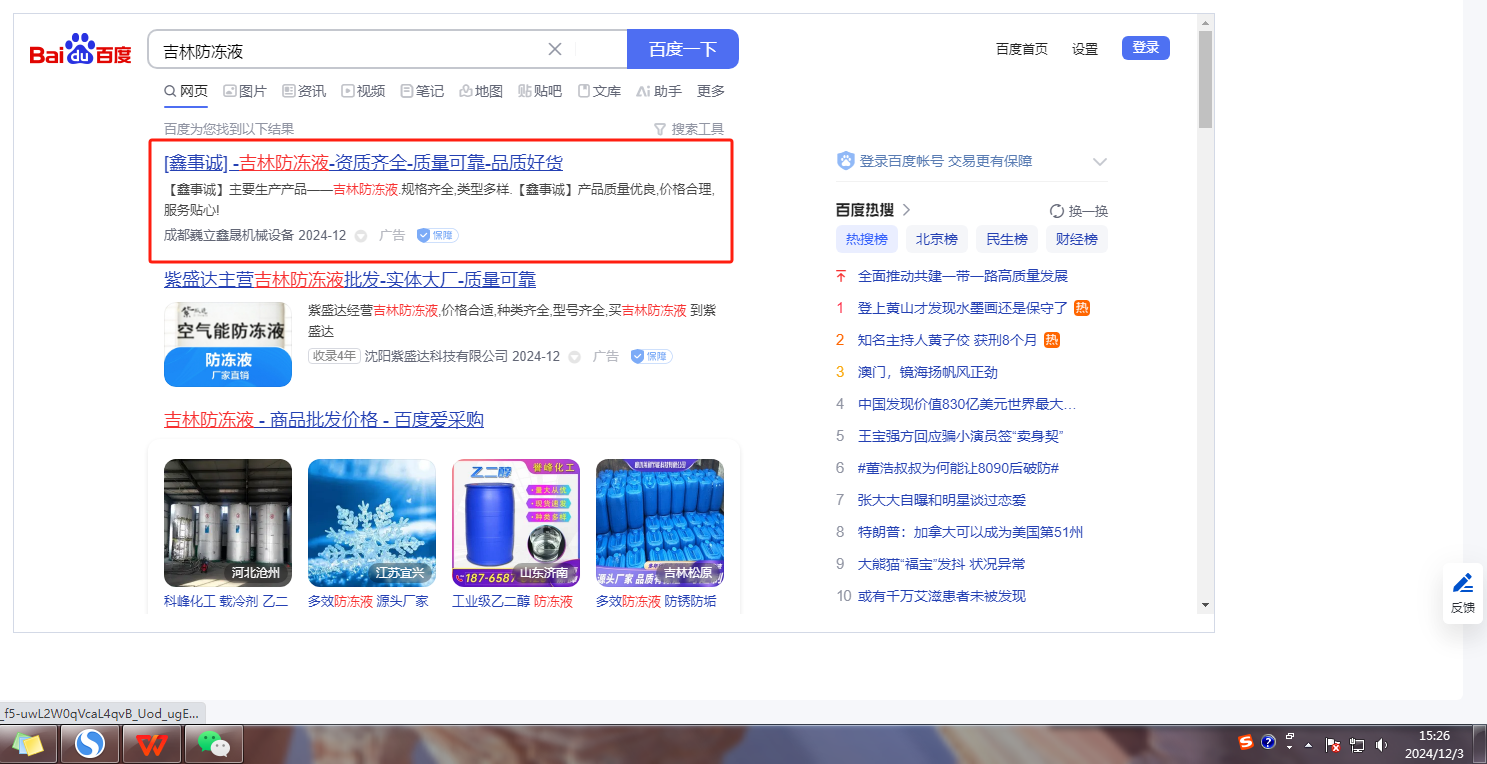This screenshot has height=764, width=1487.
Task: Open the 笔记 notes tab
Action: click(422, 91)
